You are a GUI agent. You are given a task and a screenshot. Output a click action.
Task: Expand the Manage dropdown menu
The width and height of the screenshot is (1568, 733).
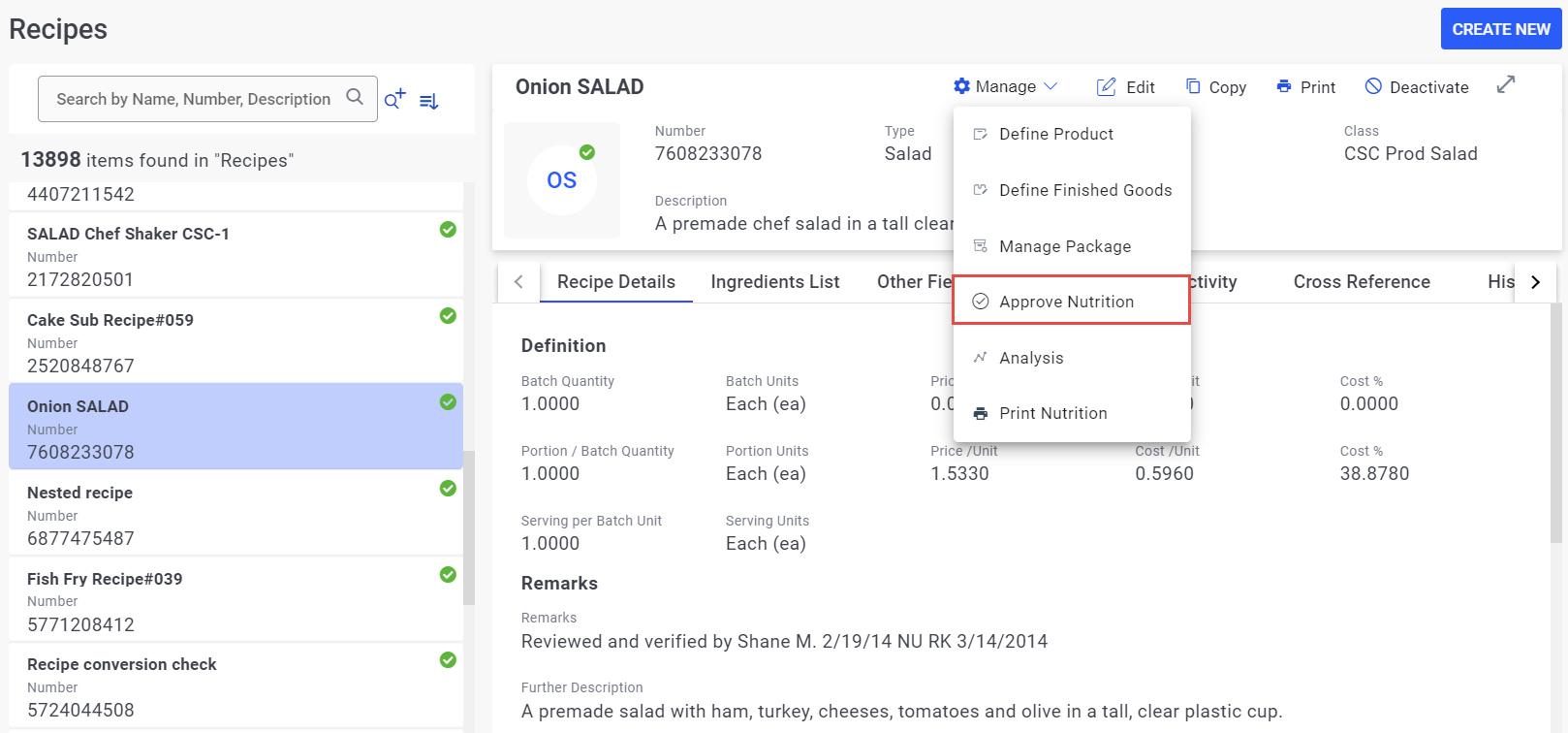[x=1005, y=86]
